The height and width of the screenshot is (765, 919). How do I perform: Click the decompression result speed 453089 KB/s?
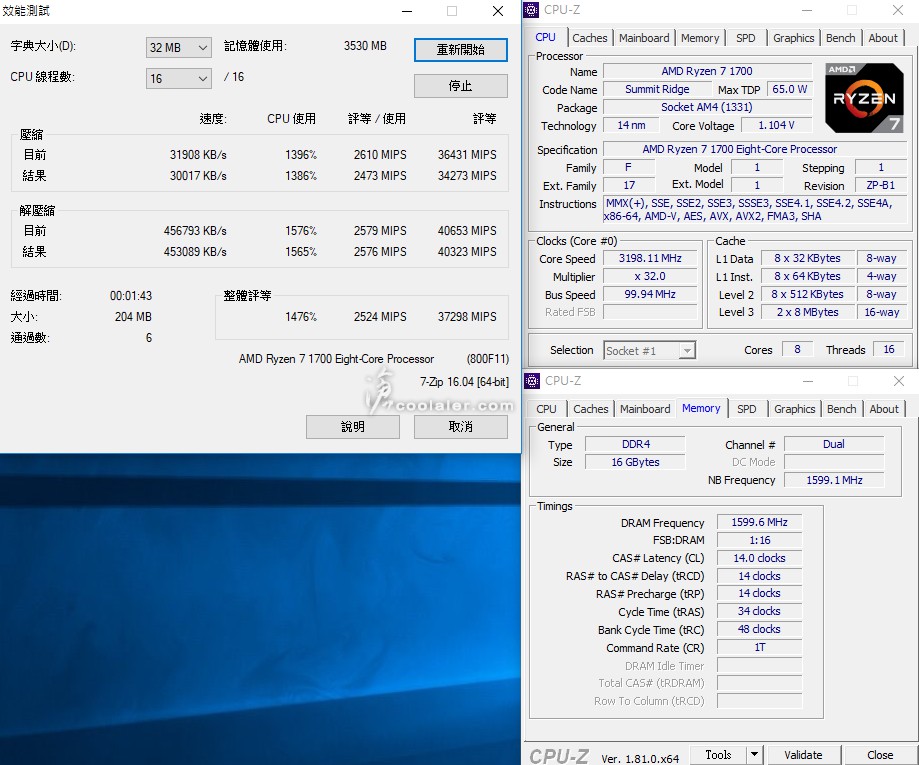point(195,251)
